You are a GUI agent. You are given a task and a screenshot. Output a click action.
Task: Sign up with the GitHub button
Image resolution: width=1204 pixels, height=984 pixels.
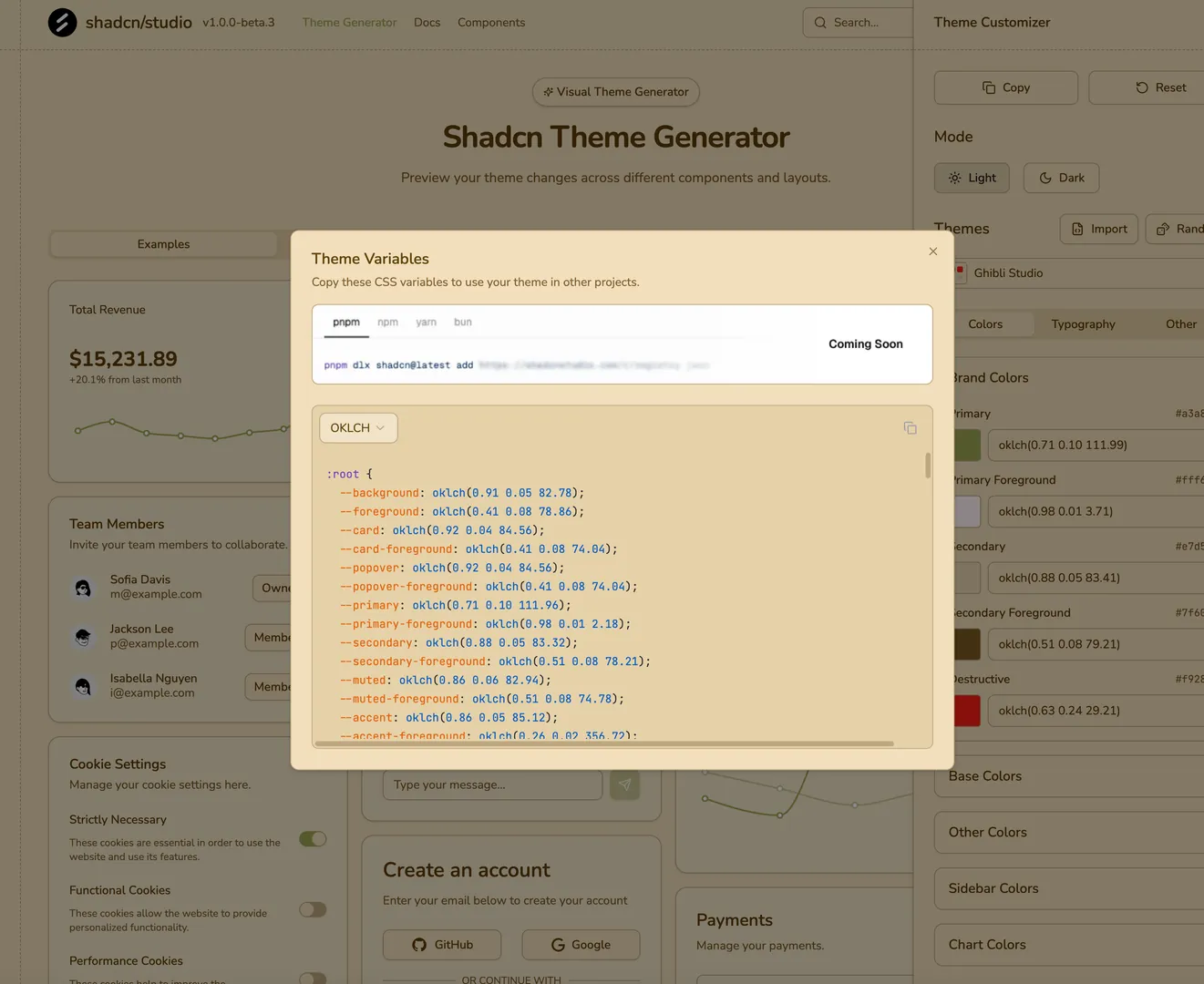[442, 945]
